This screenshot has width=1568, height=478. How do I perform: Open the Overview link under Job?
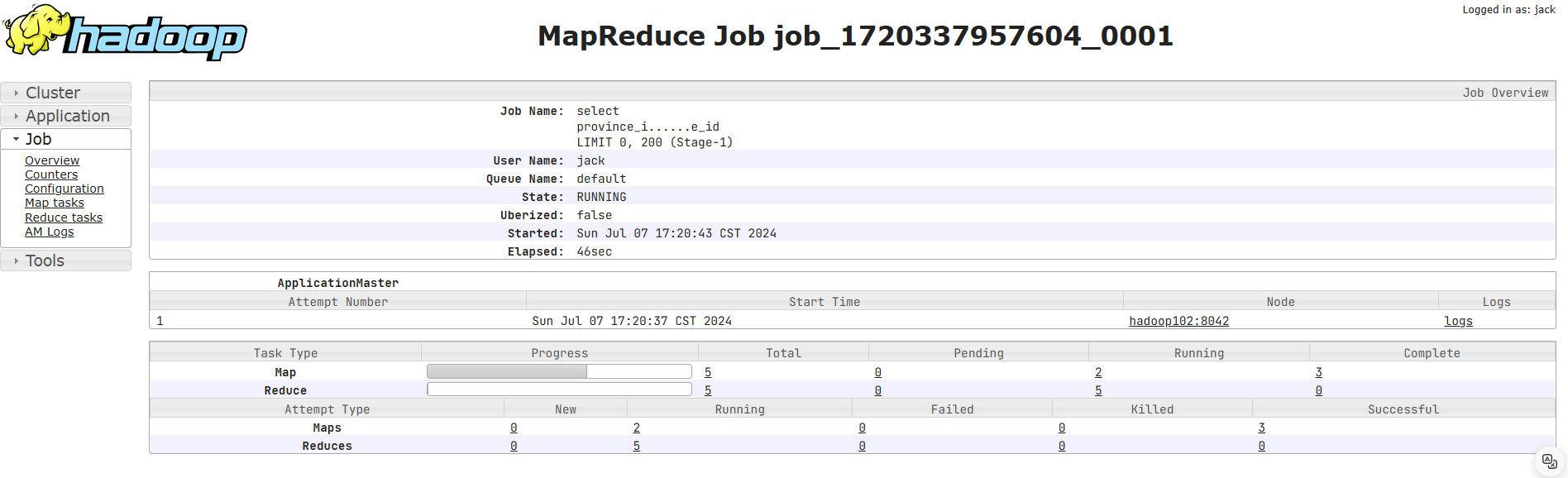[52, 160]
